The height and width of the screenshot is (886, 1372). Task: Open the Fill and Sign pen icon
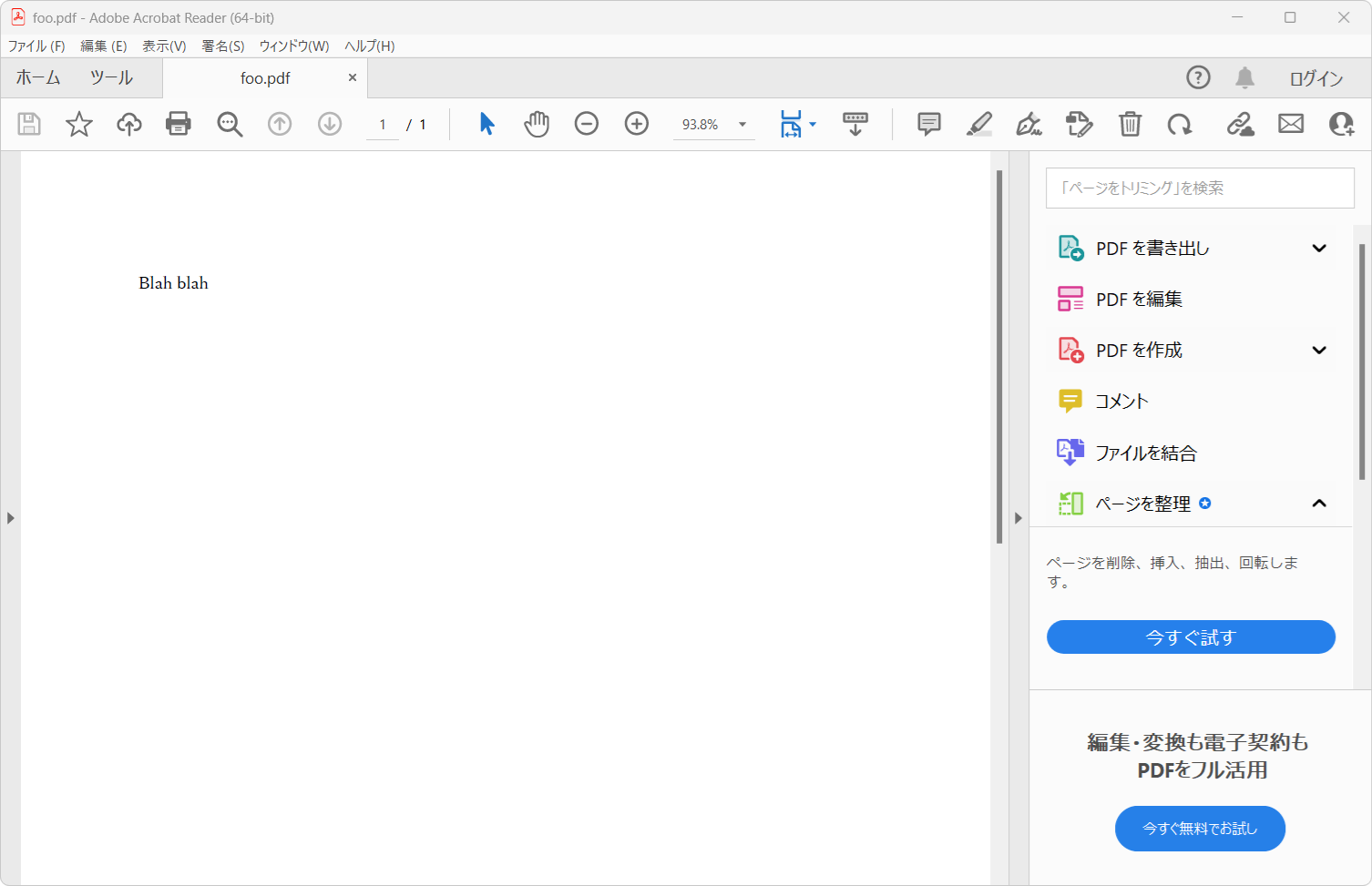click(1029, 124)
